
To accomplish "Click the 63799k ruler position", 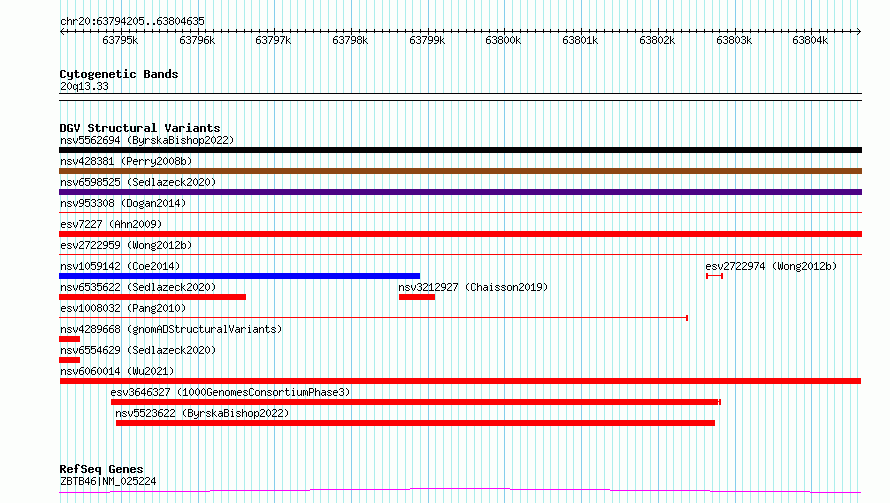I will [x=427, y=40].
